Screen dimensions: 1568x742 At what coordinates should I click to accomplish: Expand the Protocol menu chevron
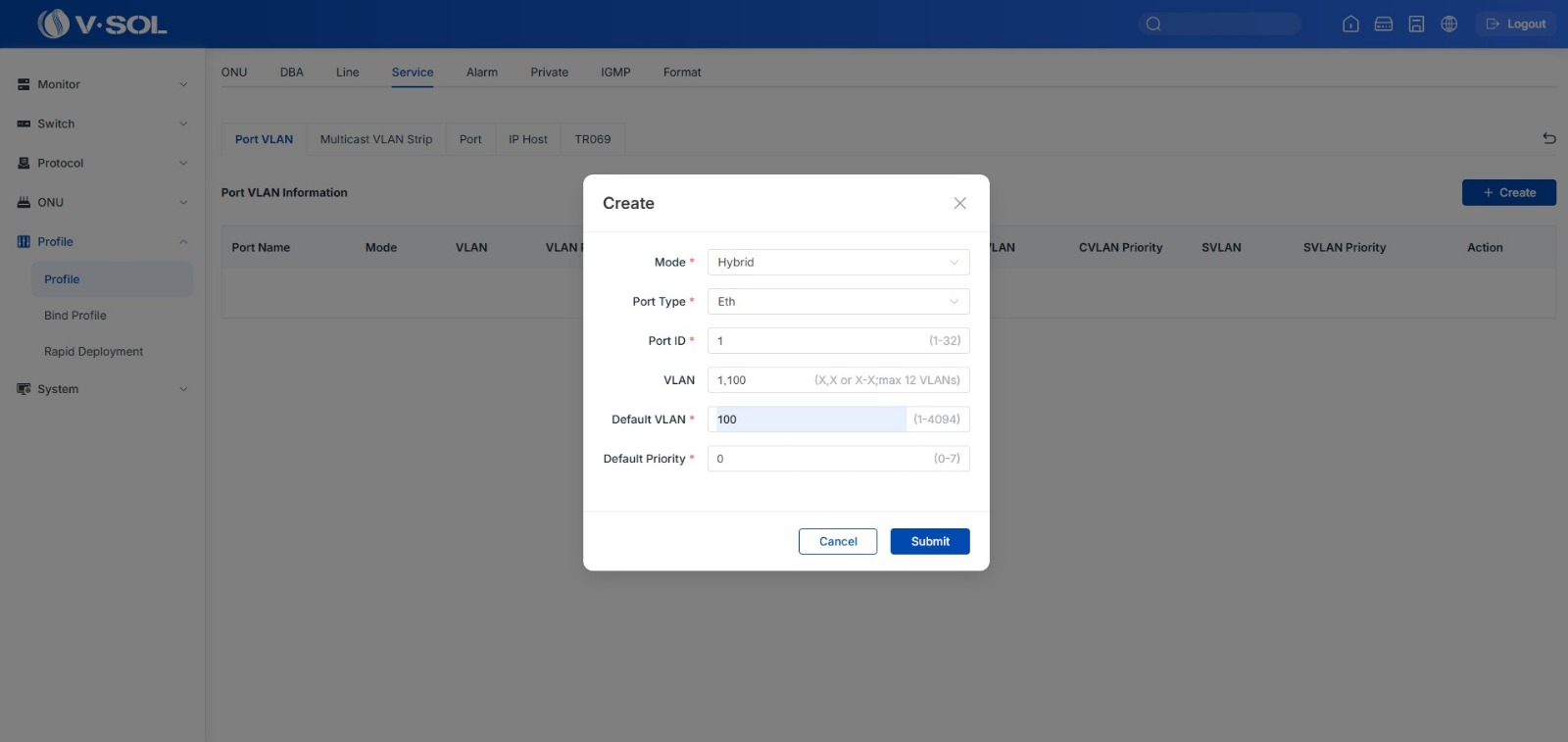tap(183, 163)
